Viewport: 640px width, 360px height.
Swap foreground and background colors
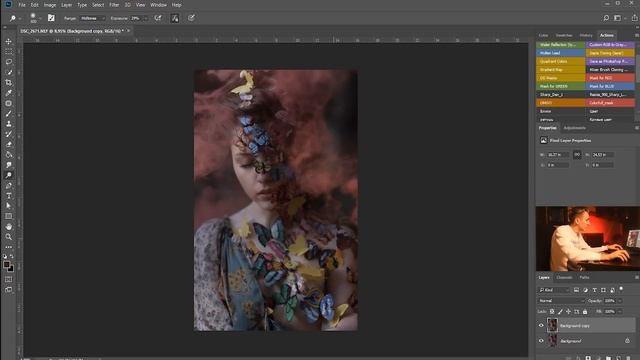point(12,256)
